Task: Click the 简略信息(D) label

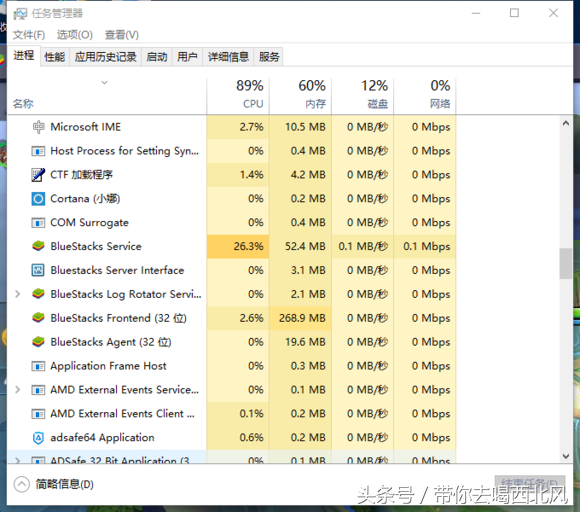Action: pos(65,484)
